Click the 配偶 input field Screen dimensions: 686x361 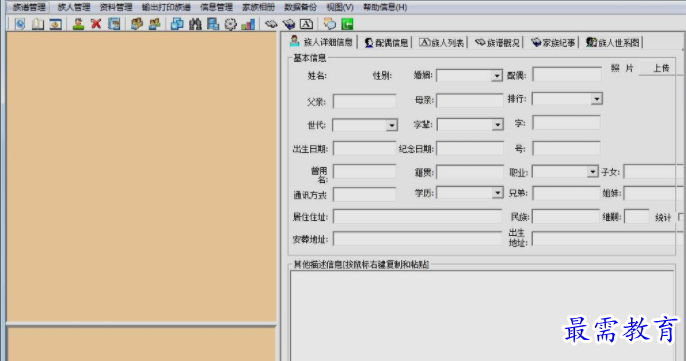coord(567,75)
